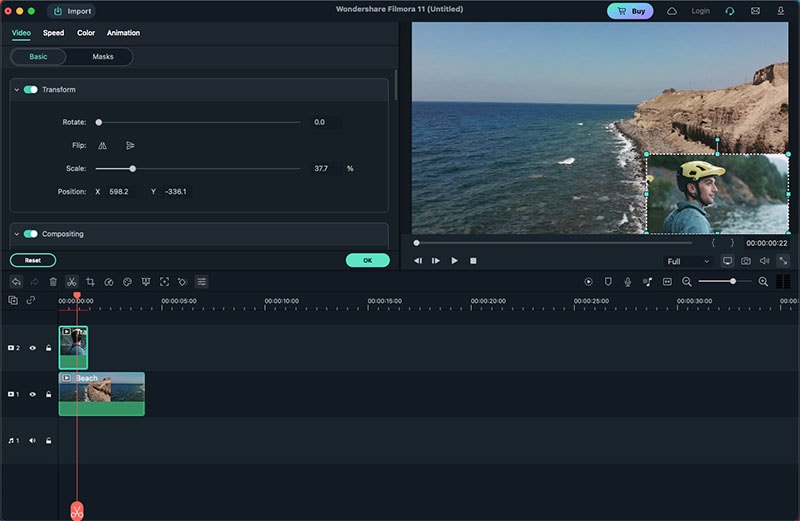Screen dimensions: 800x521
Task: Switch to the Animation tab
Action: pos(123,33)
